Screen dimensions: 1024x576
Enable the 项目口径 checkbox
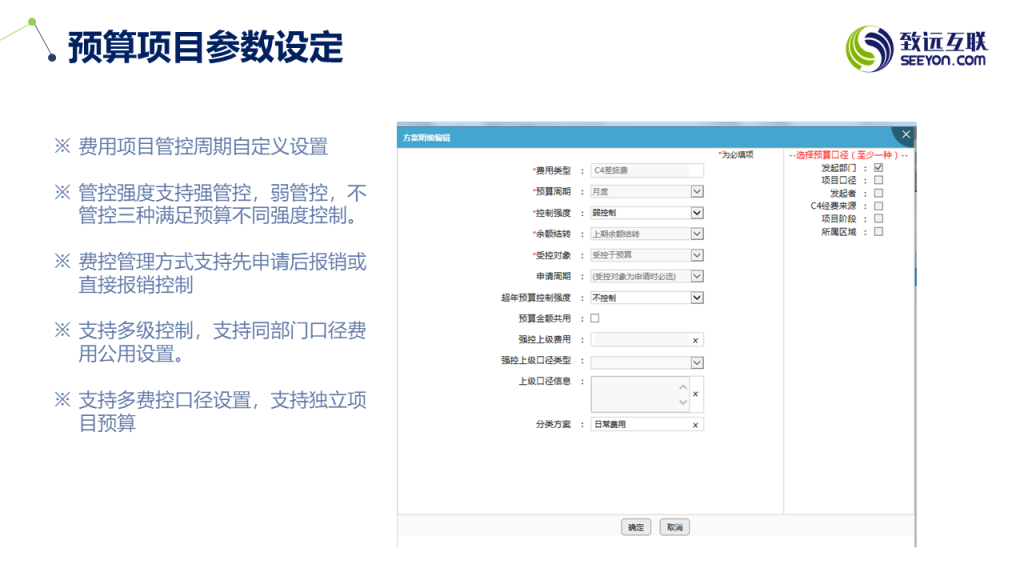coord(878,181)
